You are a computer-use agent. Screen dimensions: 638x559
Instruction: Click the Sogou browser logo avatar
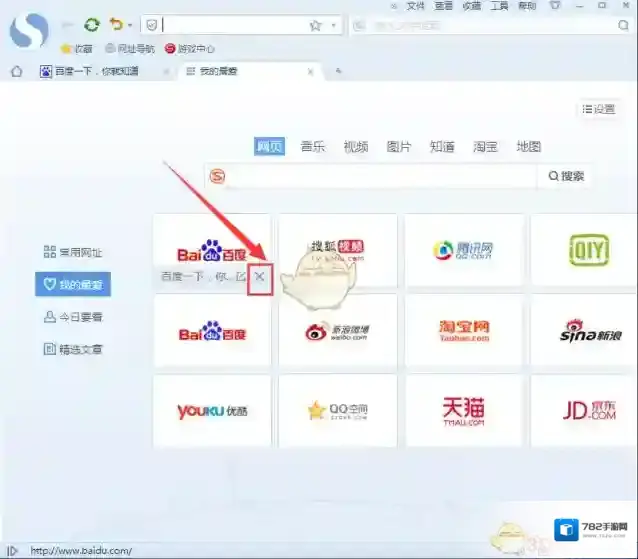click(29, 30)
